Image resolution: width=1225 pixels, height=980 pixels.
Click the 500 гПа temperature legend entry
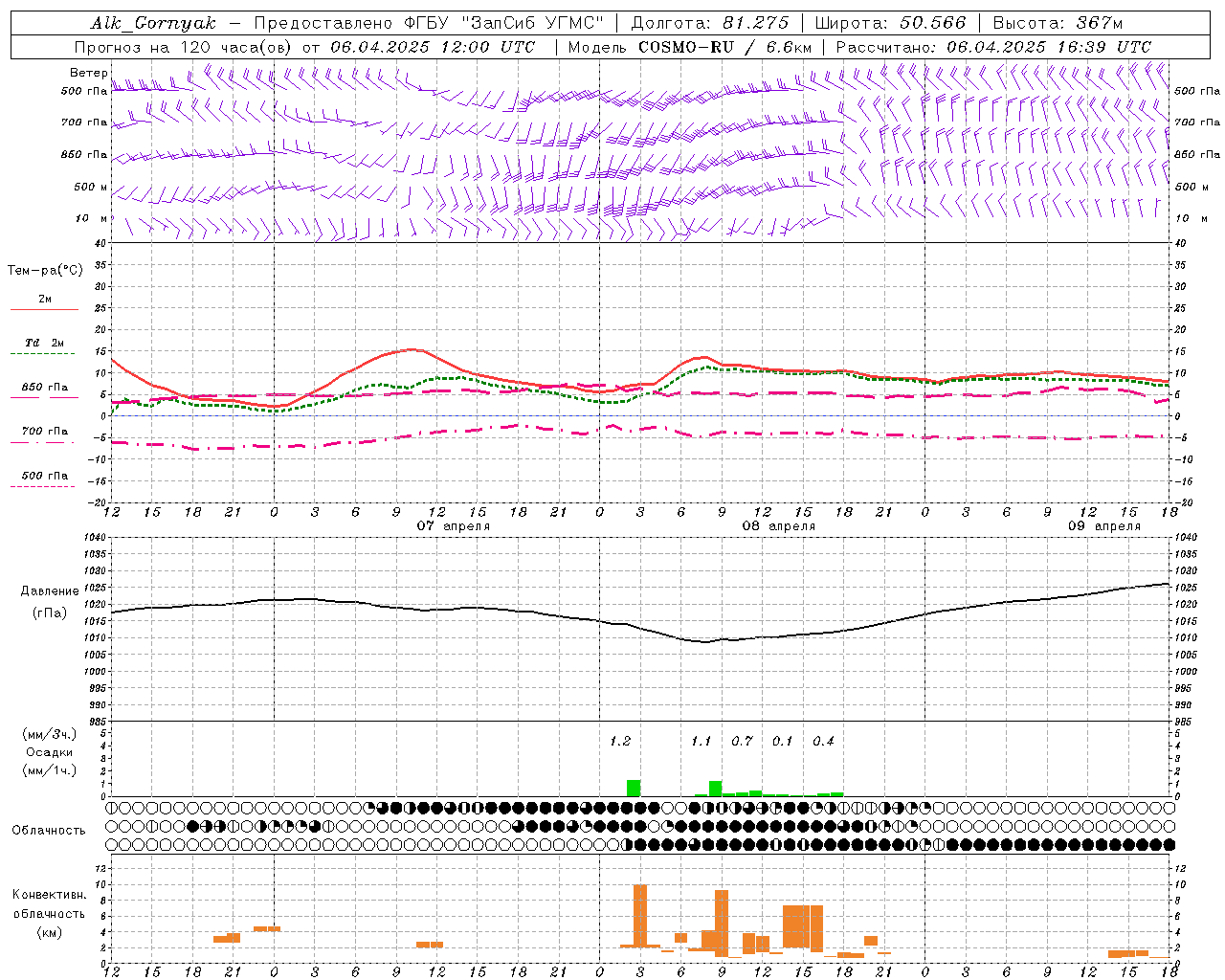(45, 475)
